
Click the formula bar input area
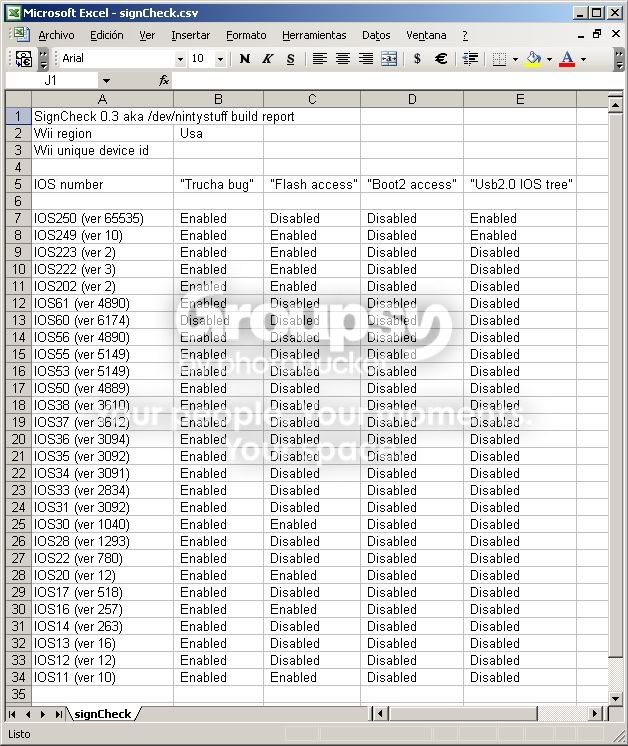397,80
